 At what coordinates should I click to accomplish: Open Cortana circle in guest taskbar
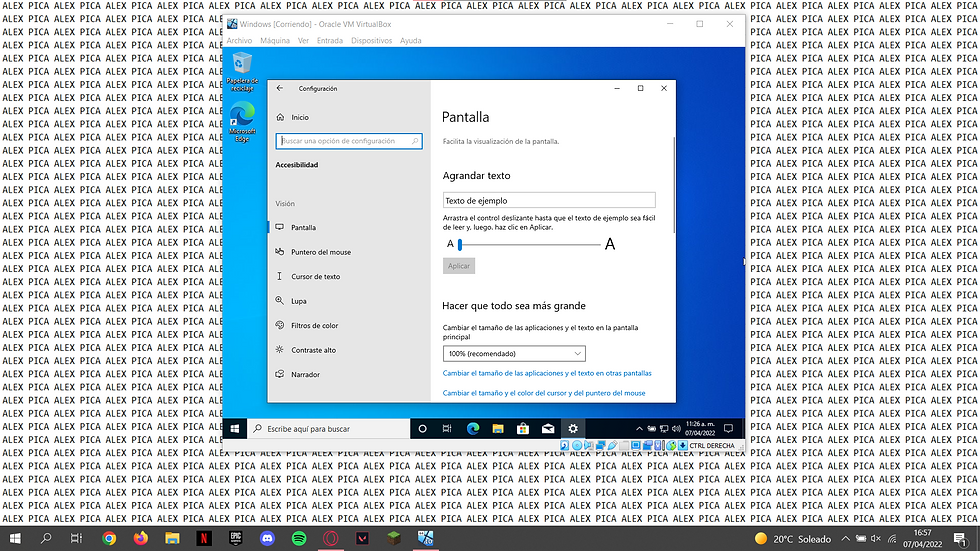point(422,429)
